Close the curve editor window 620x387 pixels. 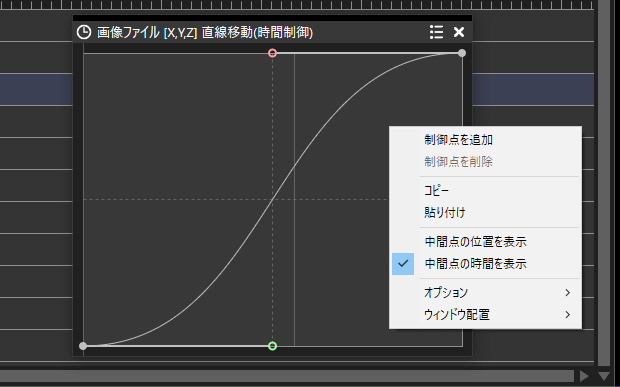(x=459, y=32)
